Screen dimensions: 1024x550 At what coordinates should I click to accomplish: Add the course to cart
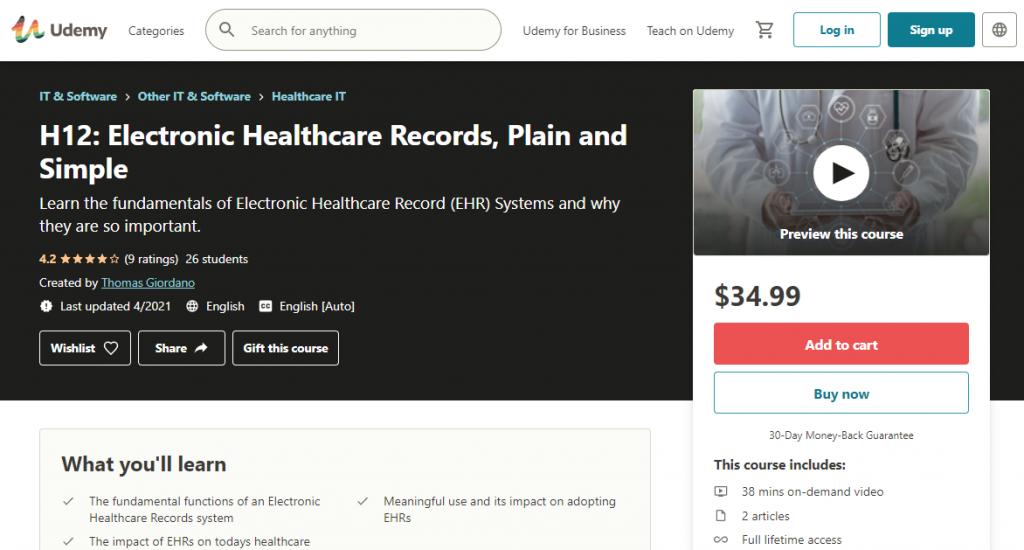(x=841, y=344)
